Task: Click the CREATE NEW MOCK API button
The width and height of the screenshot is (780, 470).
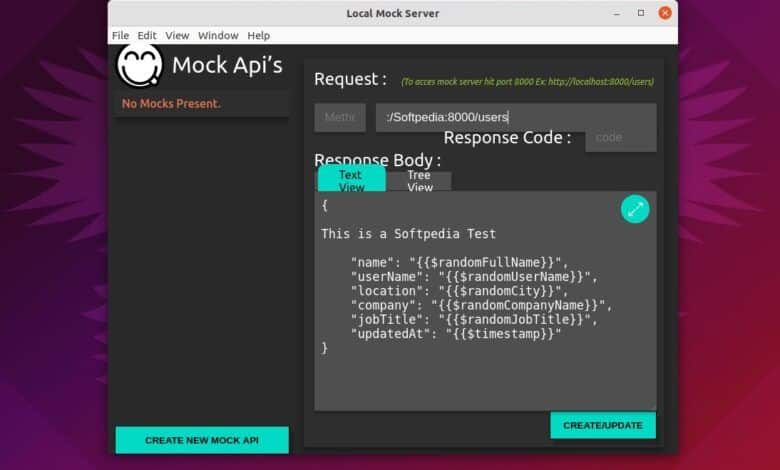Action: click(x=202, y=440)
